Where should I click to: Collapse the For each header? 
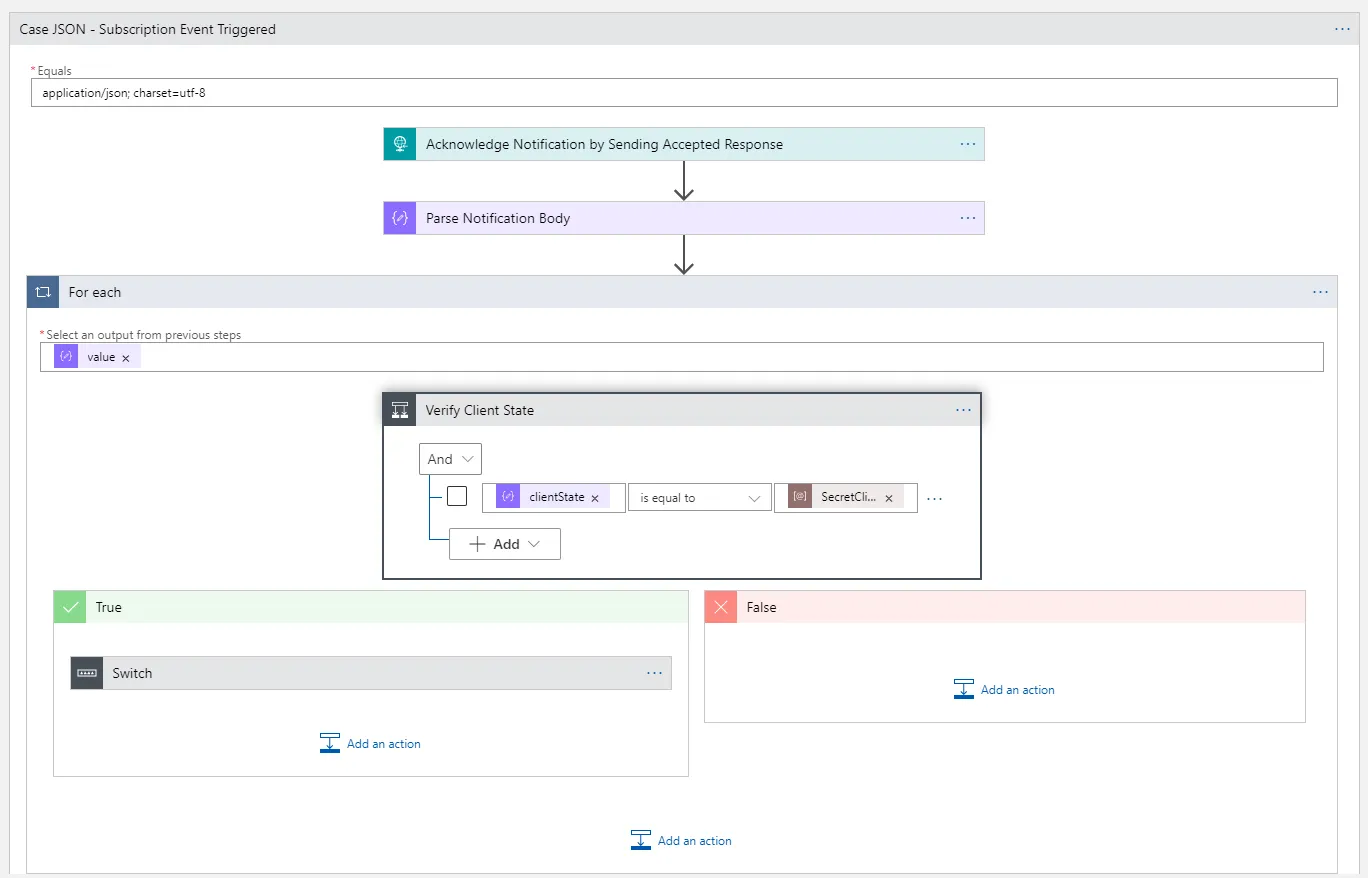(682, 292)
